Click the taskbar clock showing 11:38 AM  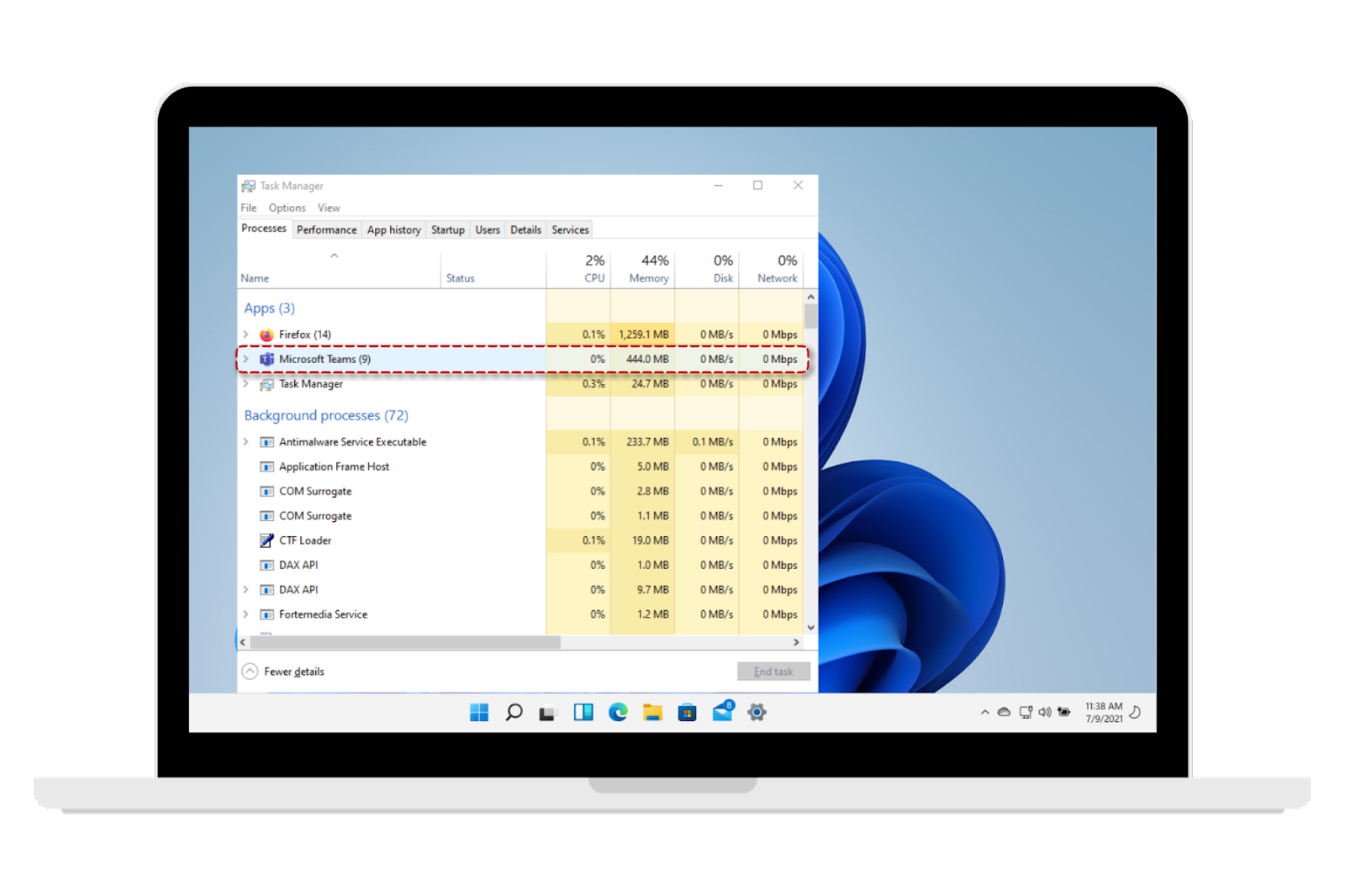(1104, 713)
